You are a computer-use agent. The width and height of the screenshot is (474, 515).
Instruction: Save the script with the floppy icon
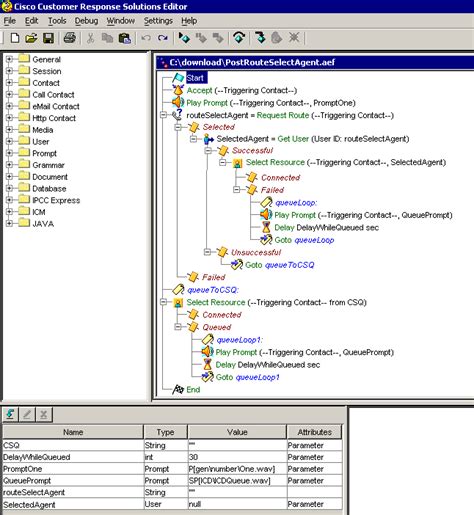[49, 38]
